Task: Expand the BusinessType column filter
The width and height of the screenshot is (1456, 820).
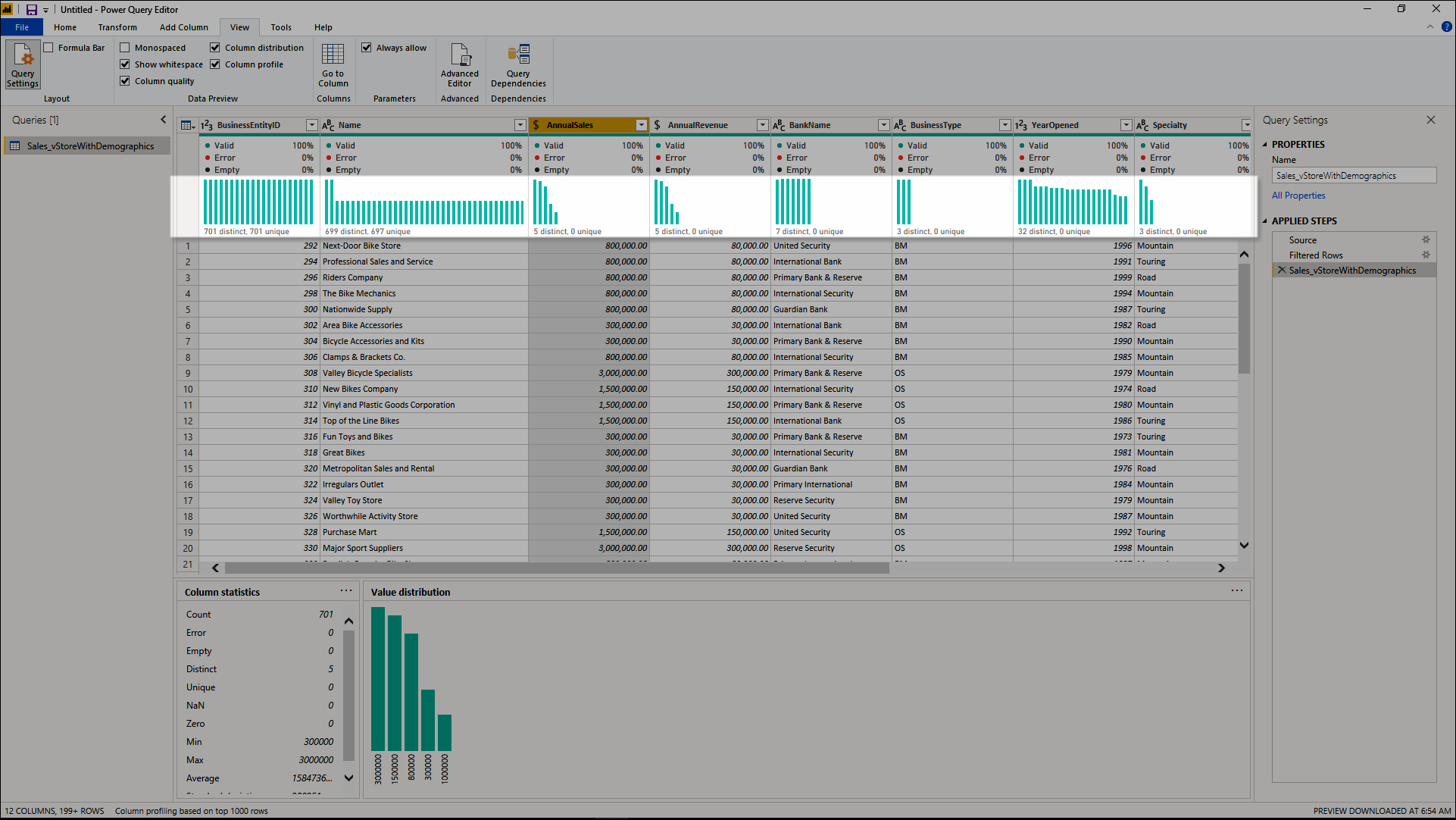Action: click(x=1004, y=124)
